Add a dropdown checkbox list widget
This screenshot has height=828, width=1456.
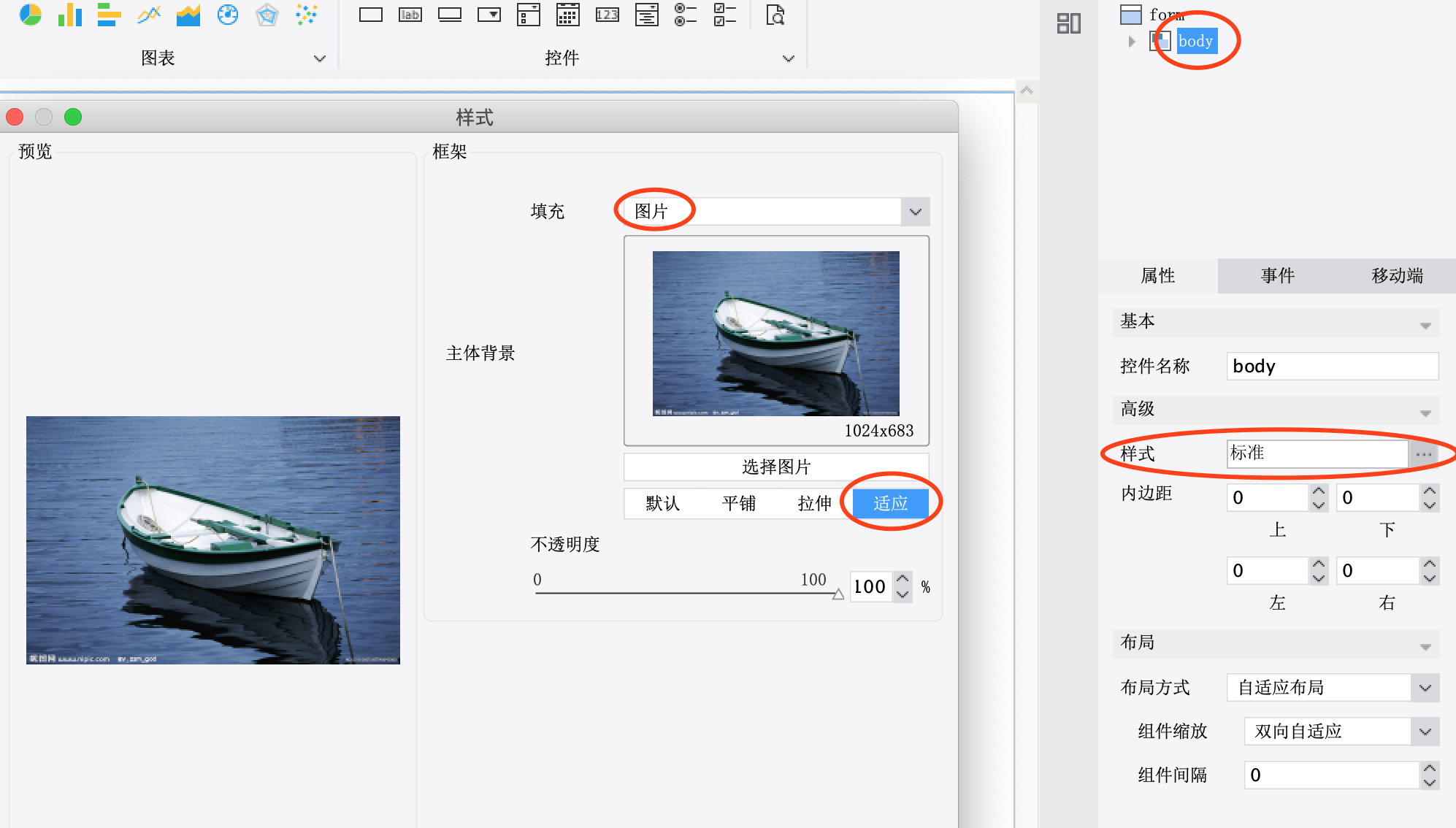click(x=528, y=15)
